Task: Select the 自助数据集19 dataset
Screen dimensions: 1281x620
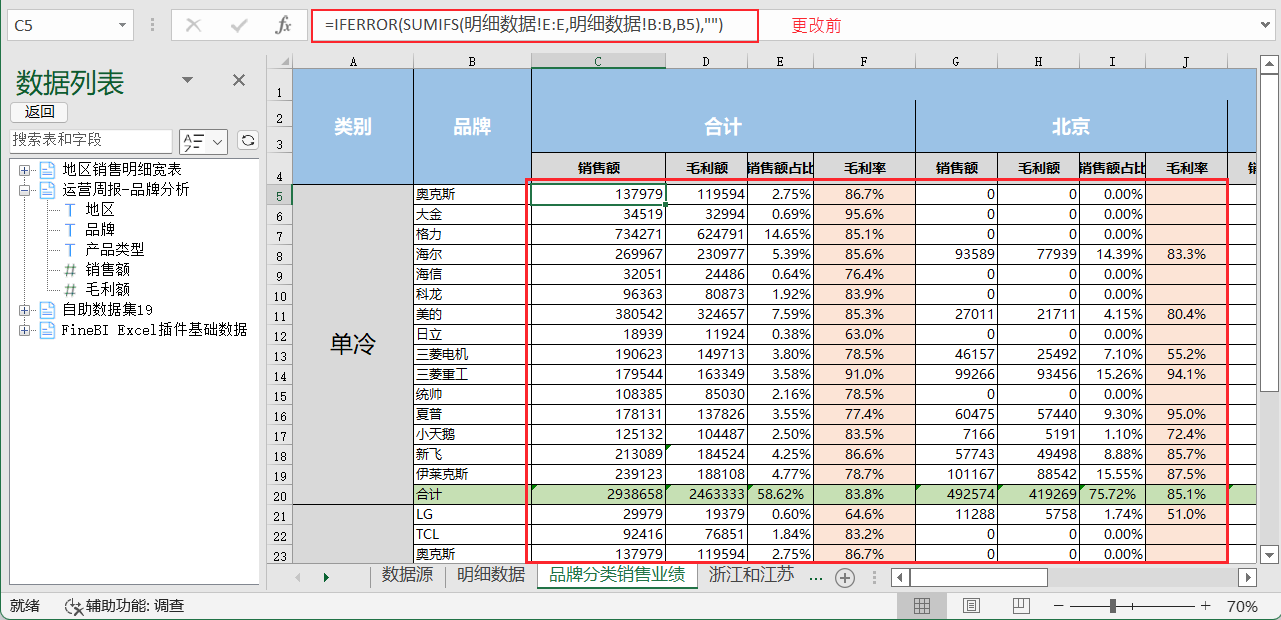Action: [x=107, y=309]
